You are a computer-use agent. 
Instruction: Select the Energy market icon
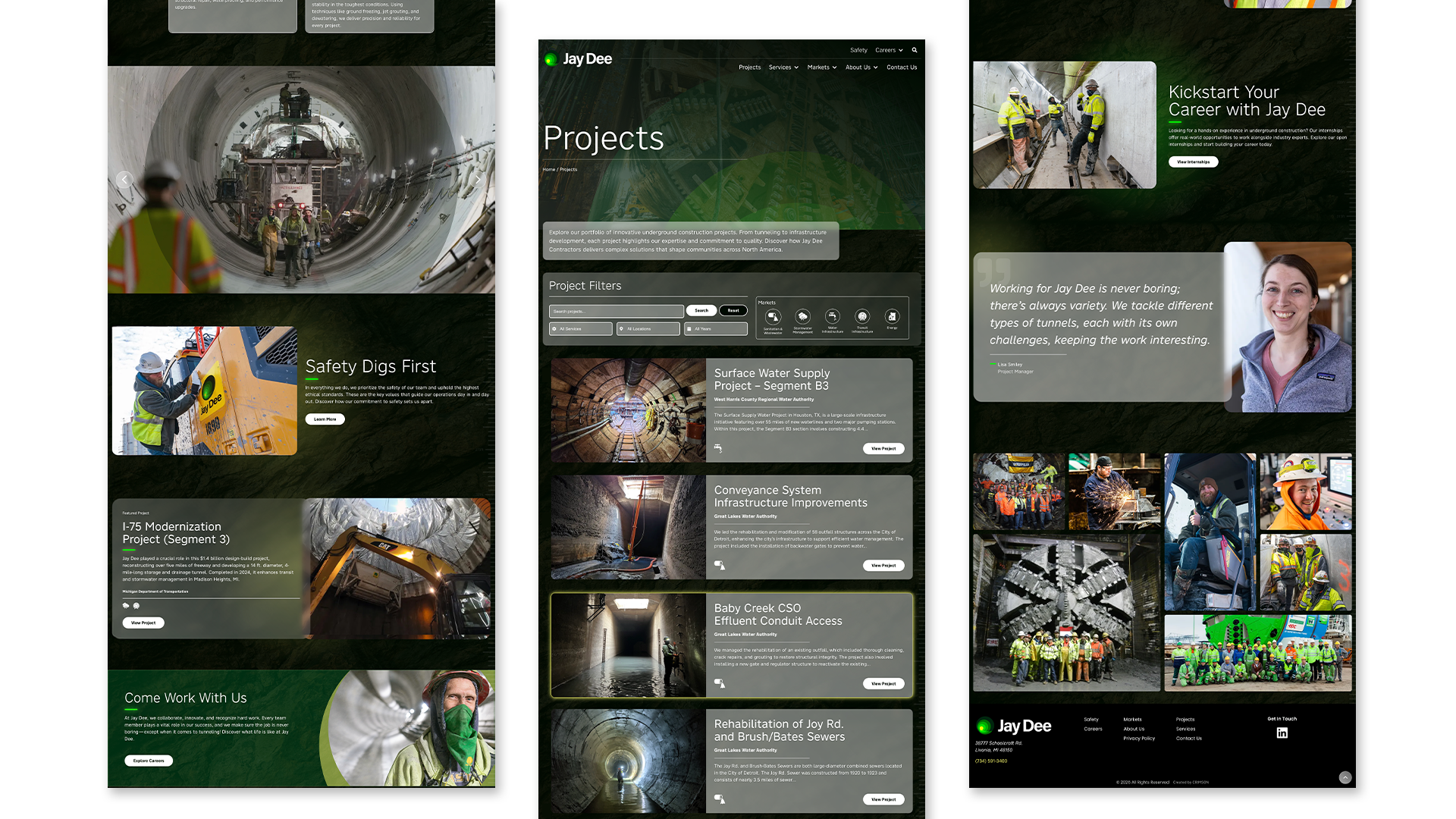pos(892,316)
